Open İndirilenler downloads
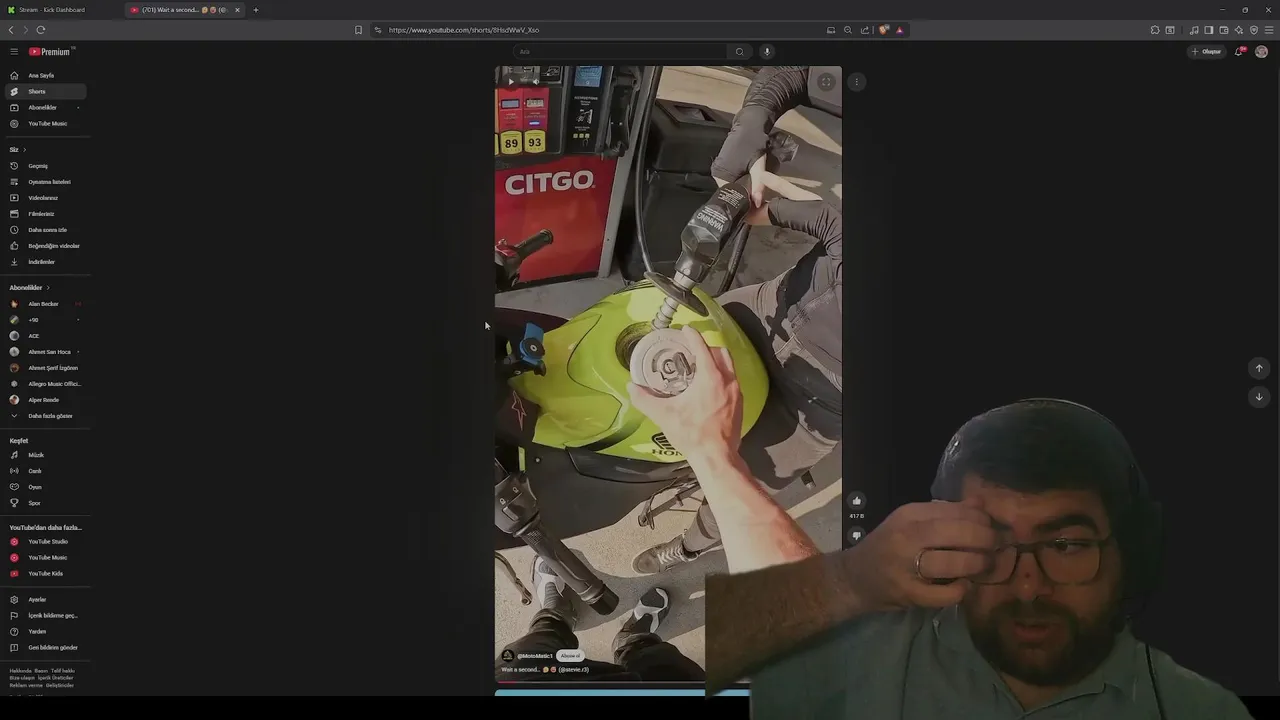Screen dimensions: 1280x720 45,262
